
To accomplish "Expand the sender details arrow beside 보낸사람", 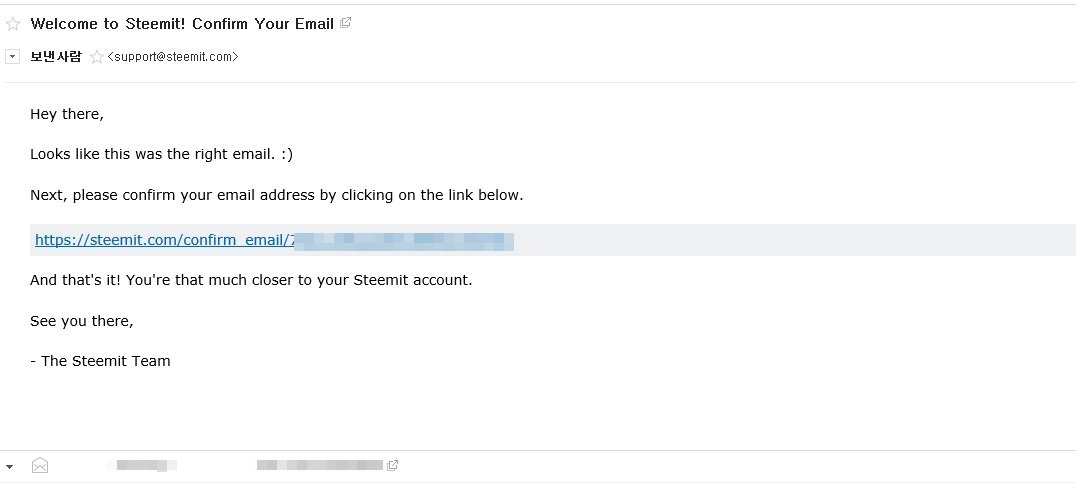I will [12, 57].
